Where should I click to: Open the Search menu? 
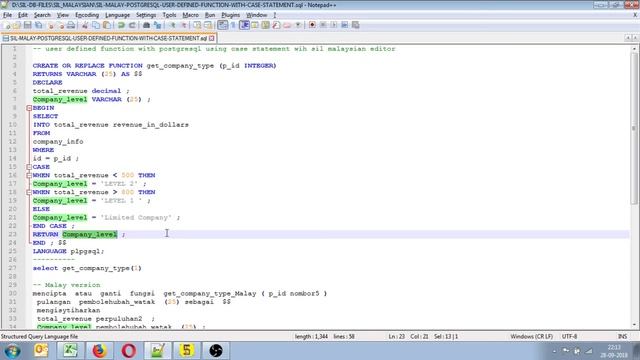(x=42, y=15)
